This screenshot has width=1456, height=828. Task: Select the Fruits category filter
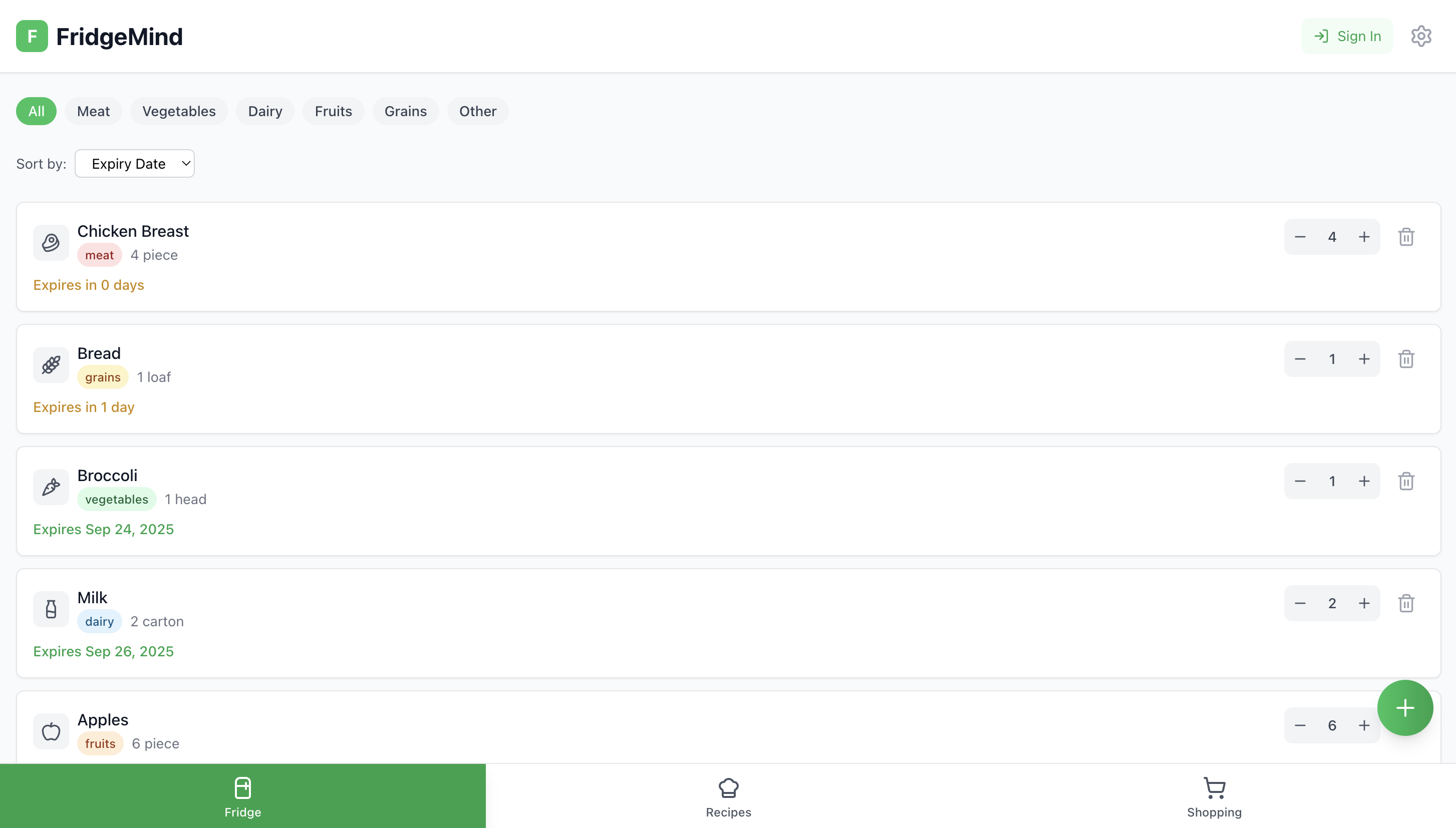(x=334, y=112)
